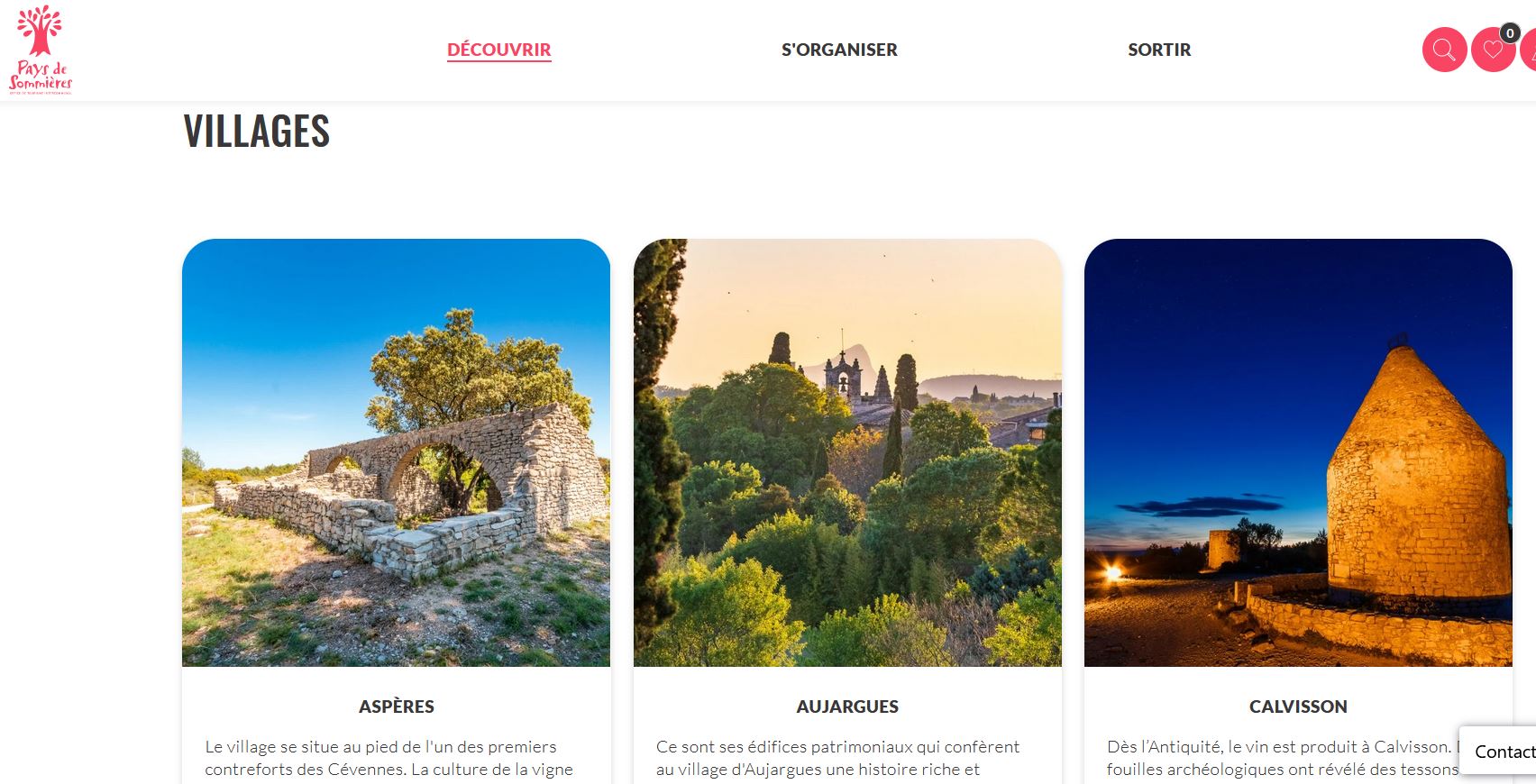Click the favorites counter badge showing 0
1536x784 pixels.
pyautogui.click(x=1510, y=33)
